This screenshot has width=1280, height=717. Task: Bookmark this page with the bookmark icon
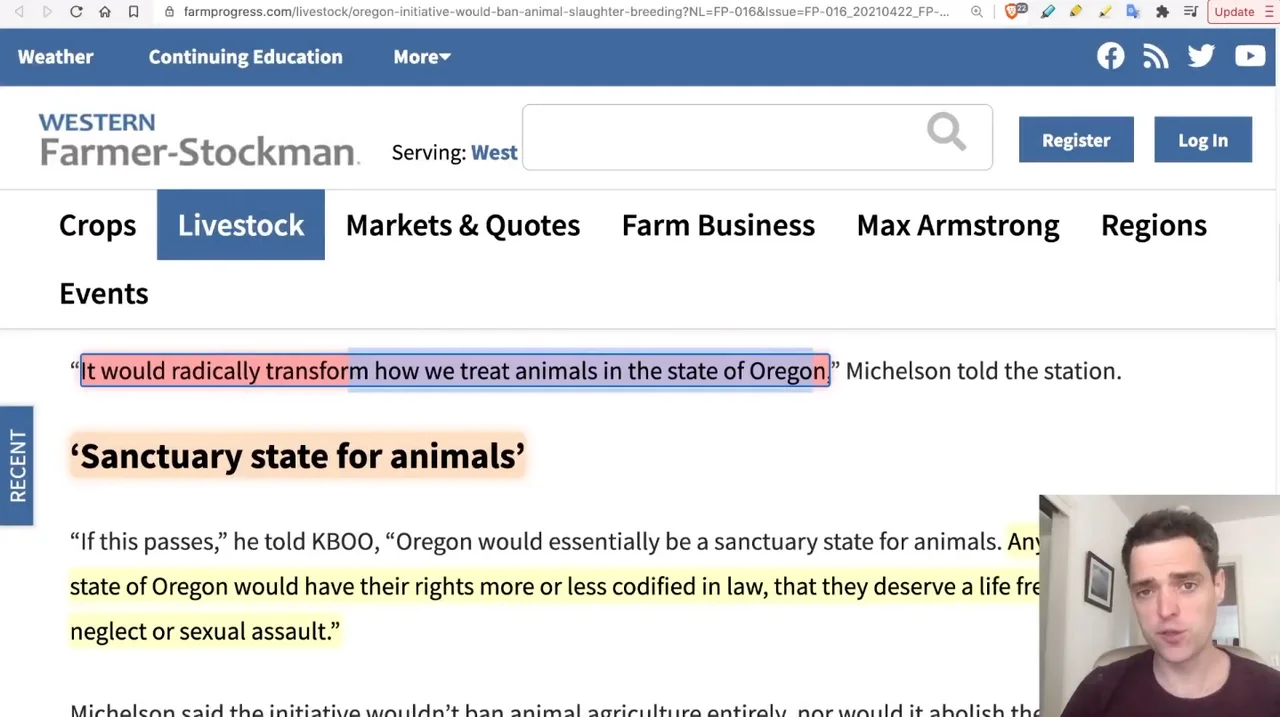[x=133, y=11]
